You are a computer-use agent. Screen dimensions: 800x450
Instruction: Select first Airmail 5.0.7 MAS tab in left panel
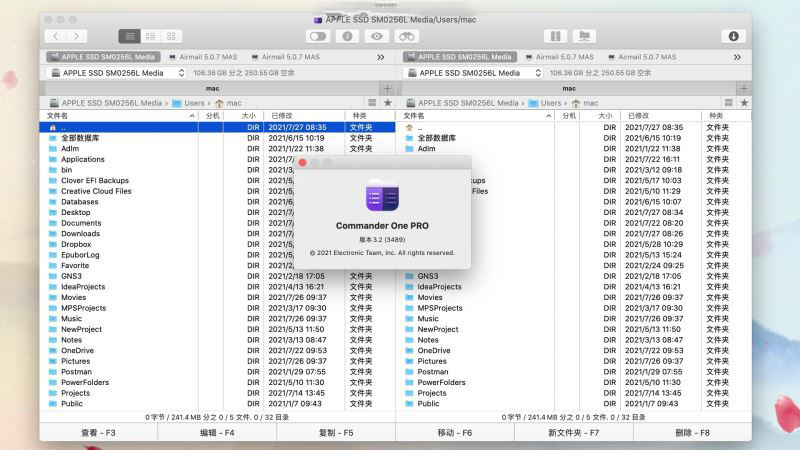204,57
